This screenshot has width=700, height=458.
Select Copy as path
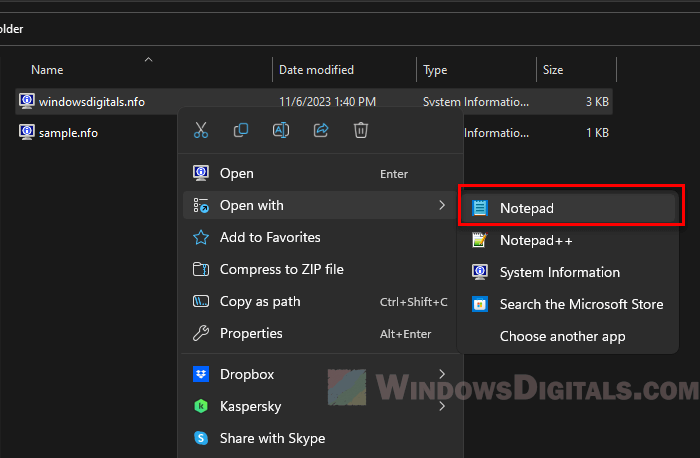(x=319, y=301)
